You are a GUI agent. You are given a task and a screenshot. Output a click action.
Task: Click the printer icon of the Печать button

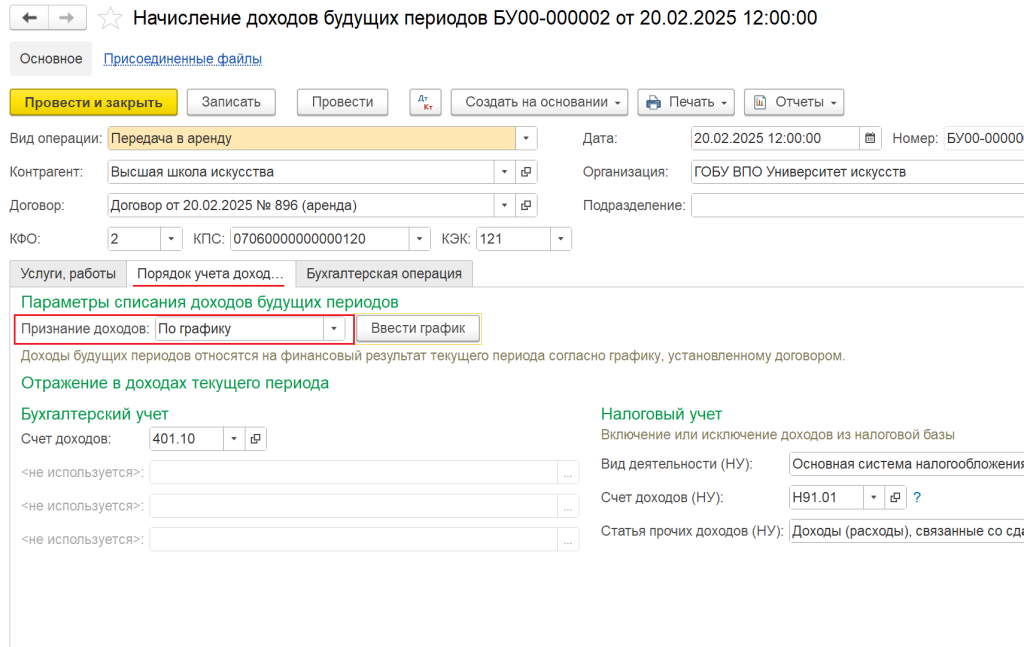653,103
